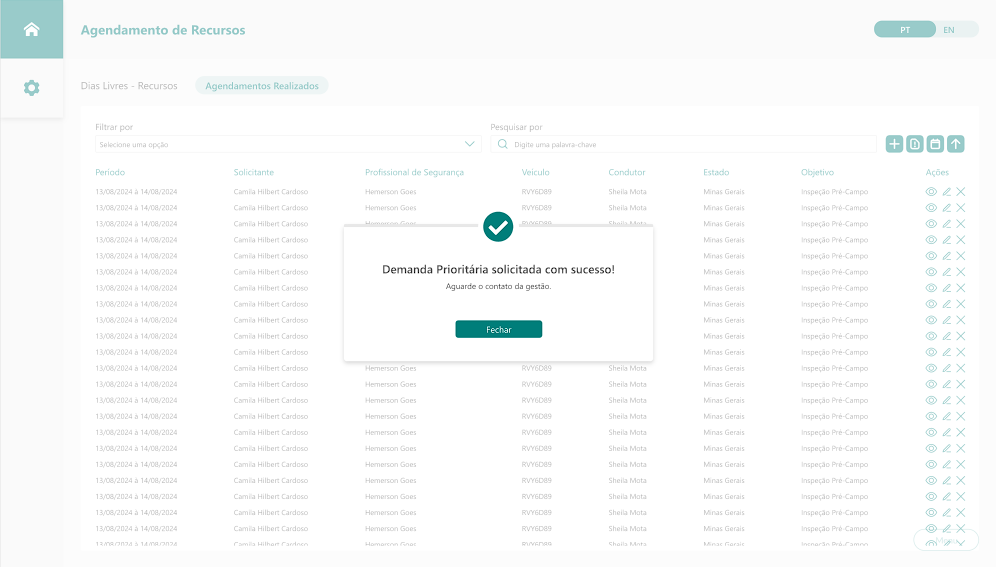996x567 pixels.
Task: Select first row's Inspeção Pré-Campo cell
Action: (x=834, y=192)
